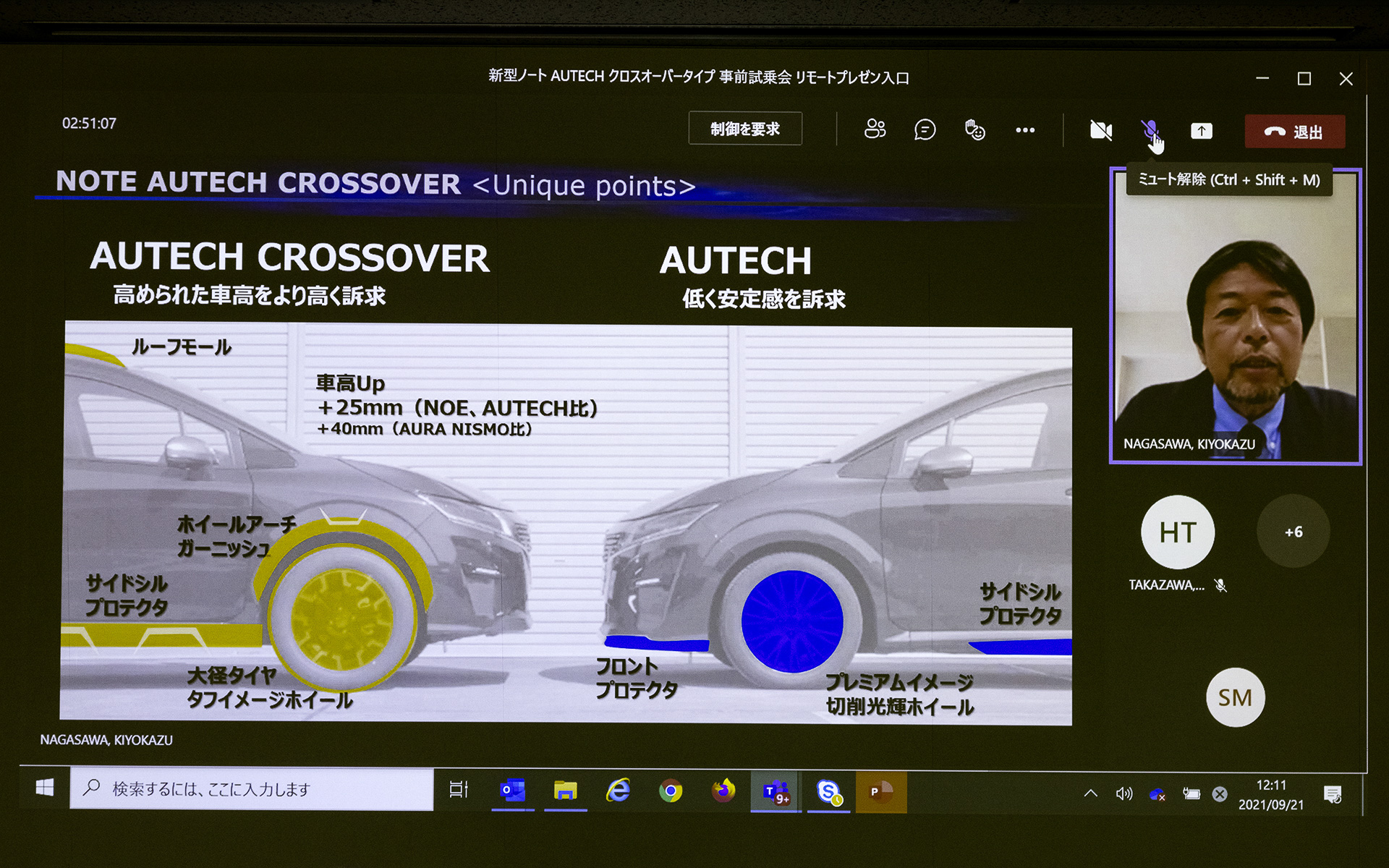The width and height of the screenshot is (1389, 868).
Task: Open the Action Center notifications
Action: (1333, 793)
